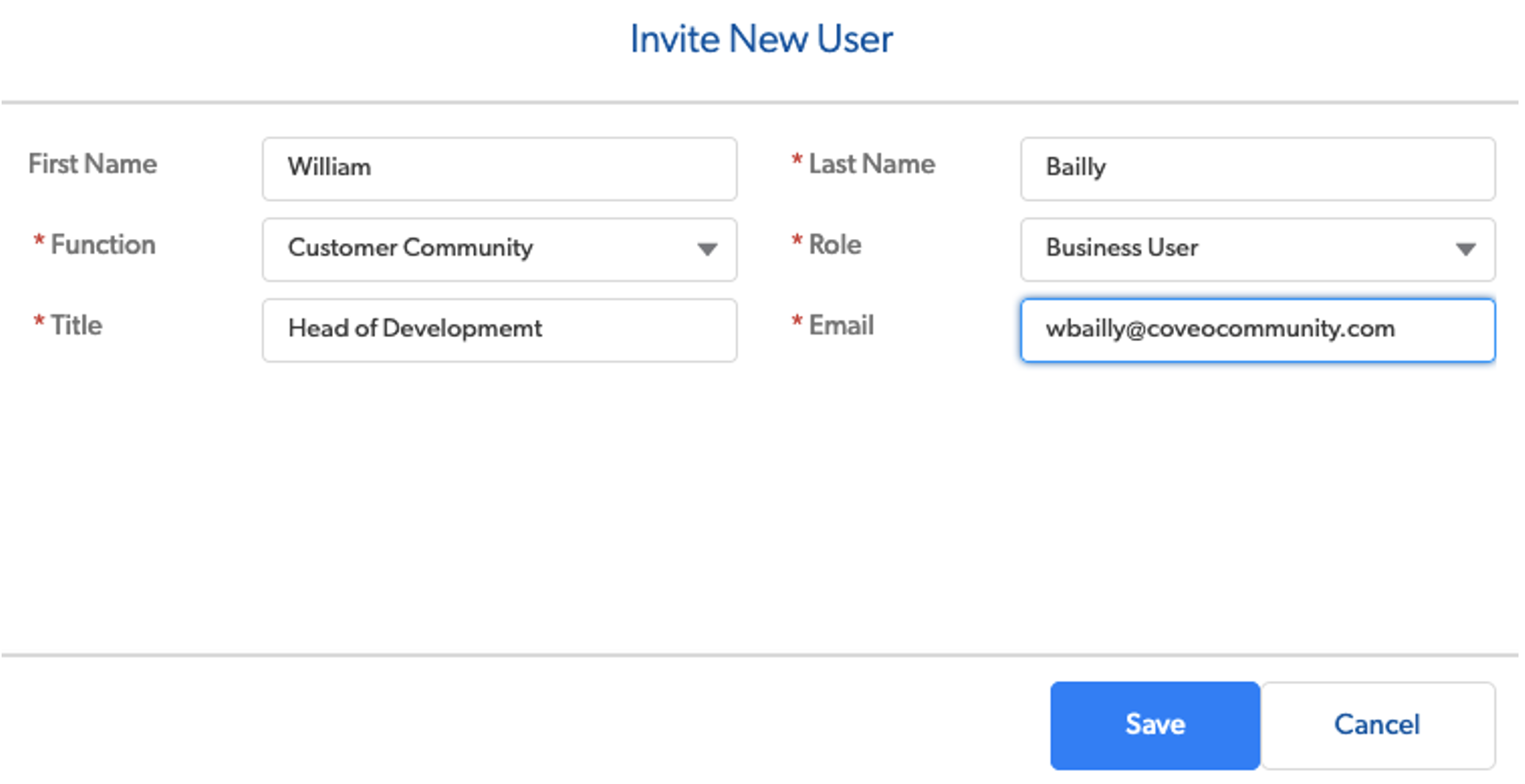Image resolution: width=1525 pixels, height=784 pixels.
Task: Click the Save button
Action: [1154, 725]
